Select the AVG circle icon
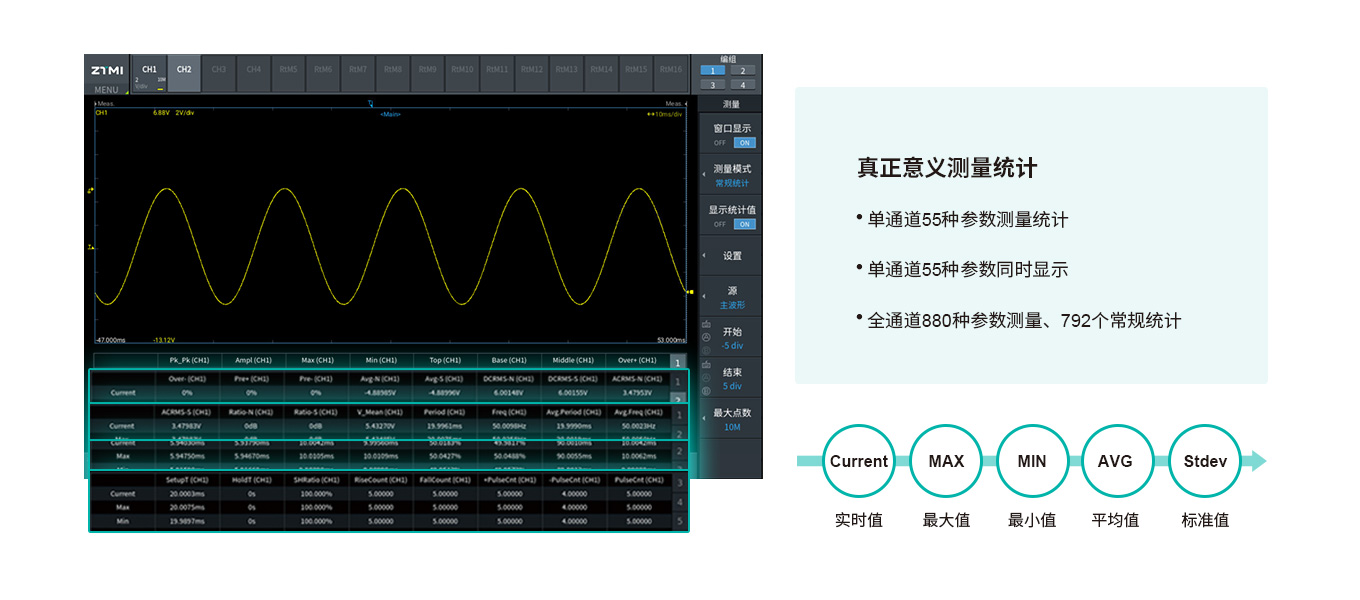Screen dimensions: 1360x600 point(1115,461)
